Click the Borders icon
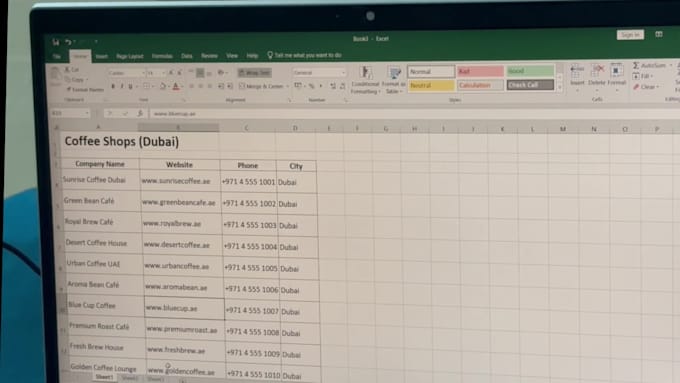 (146, 86)
